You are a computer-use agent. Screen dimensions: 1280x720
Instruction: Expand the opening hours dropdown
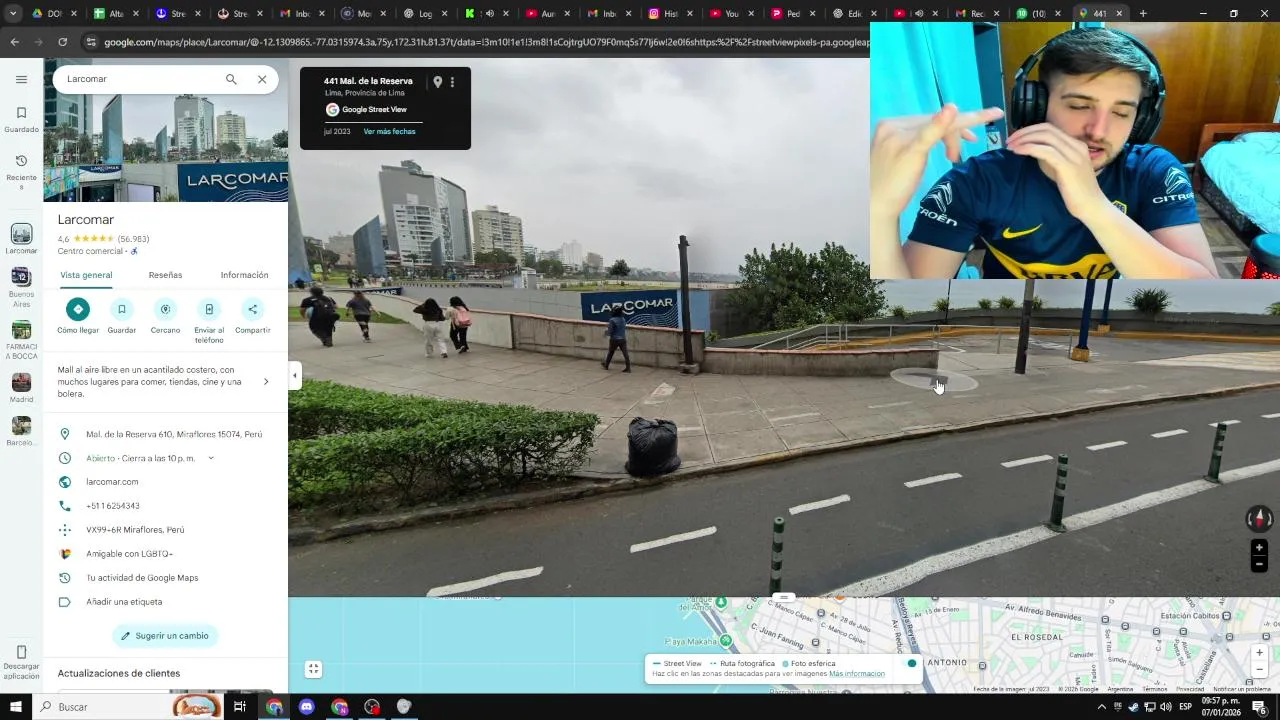[210, 458]
